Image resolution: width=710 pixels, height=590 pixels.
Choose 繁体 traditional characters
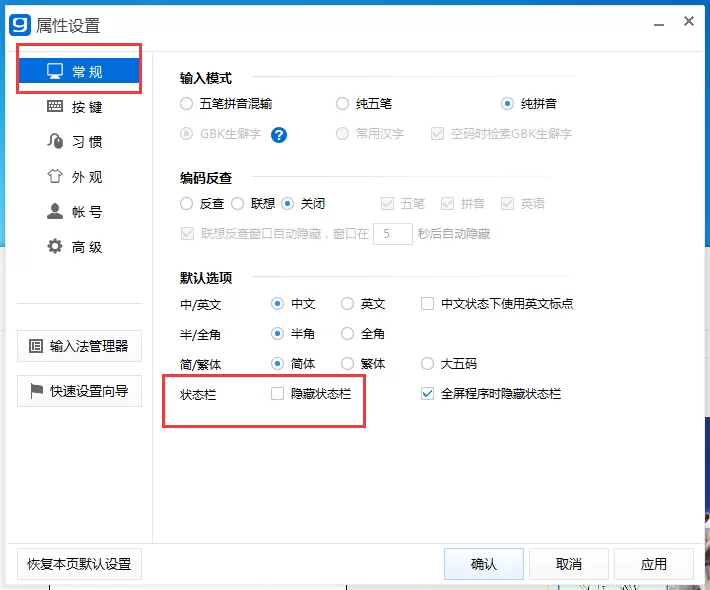[347, 364]
